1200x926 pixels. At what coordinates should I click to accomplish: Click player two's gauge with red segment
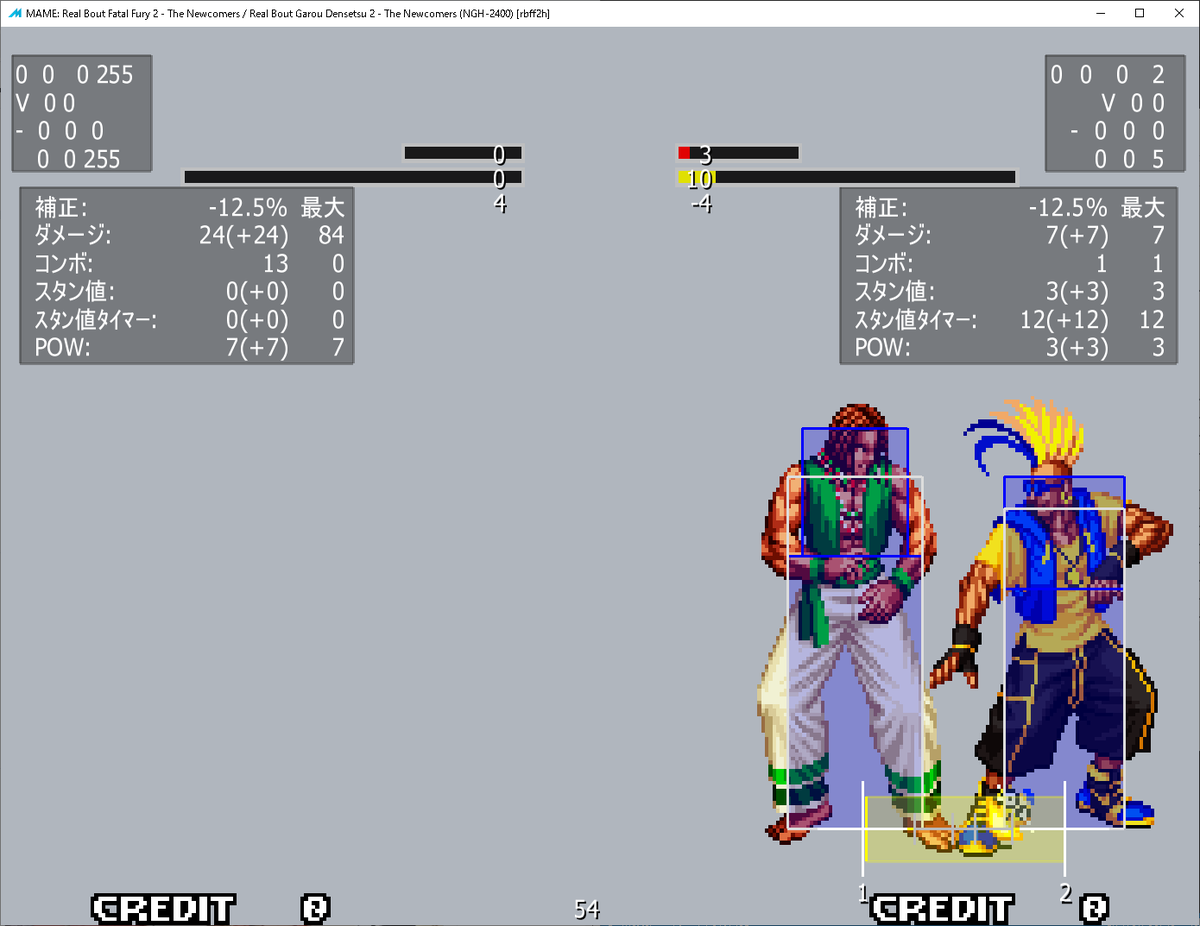tap(738, 153)
